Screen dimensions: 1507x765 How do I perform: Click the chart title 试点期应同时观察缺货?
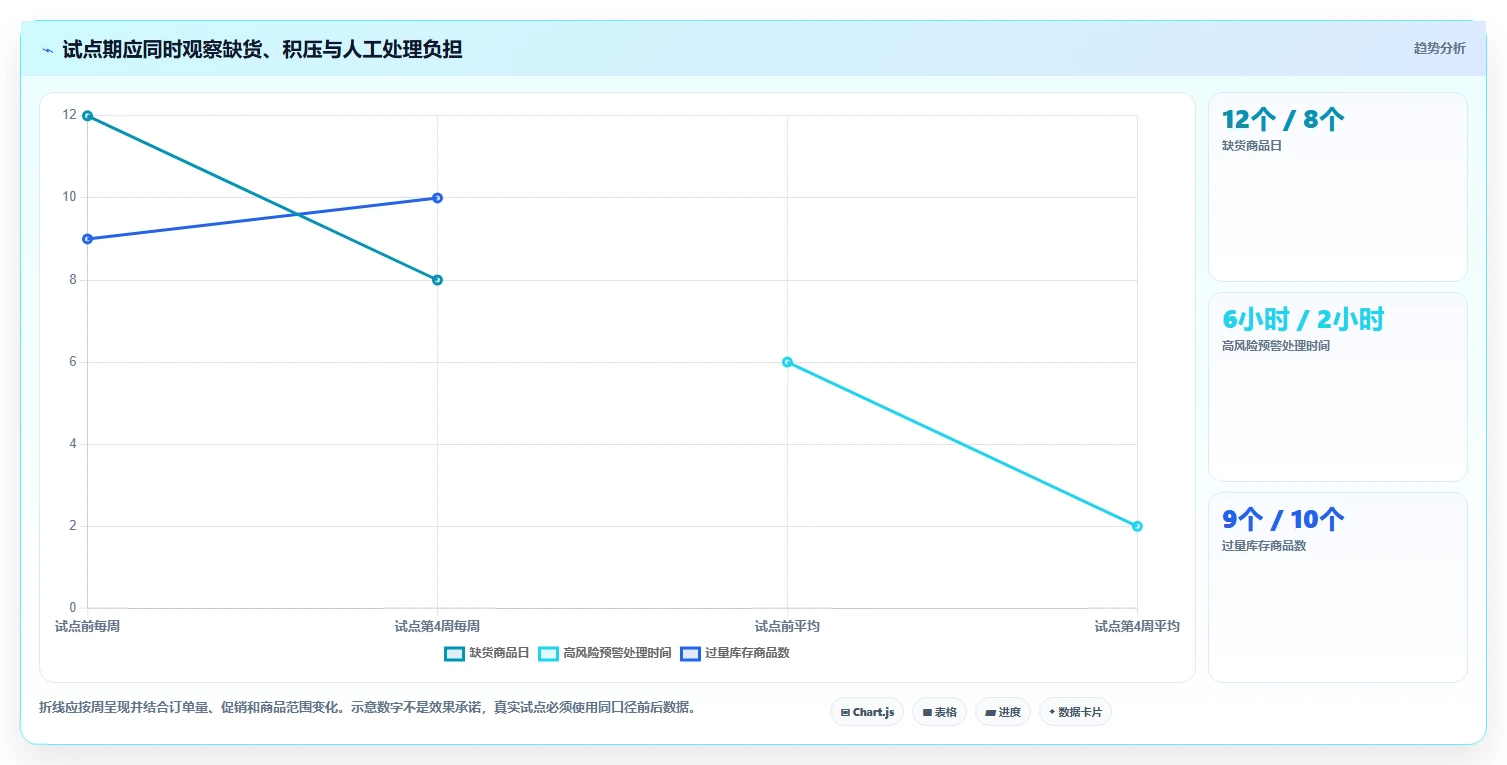[x=262, y=50]
